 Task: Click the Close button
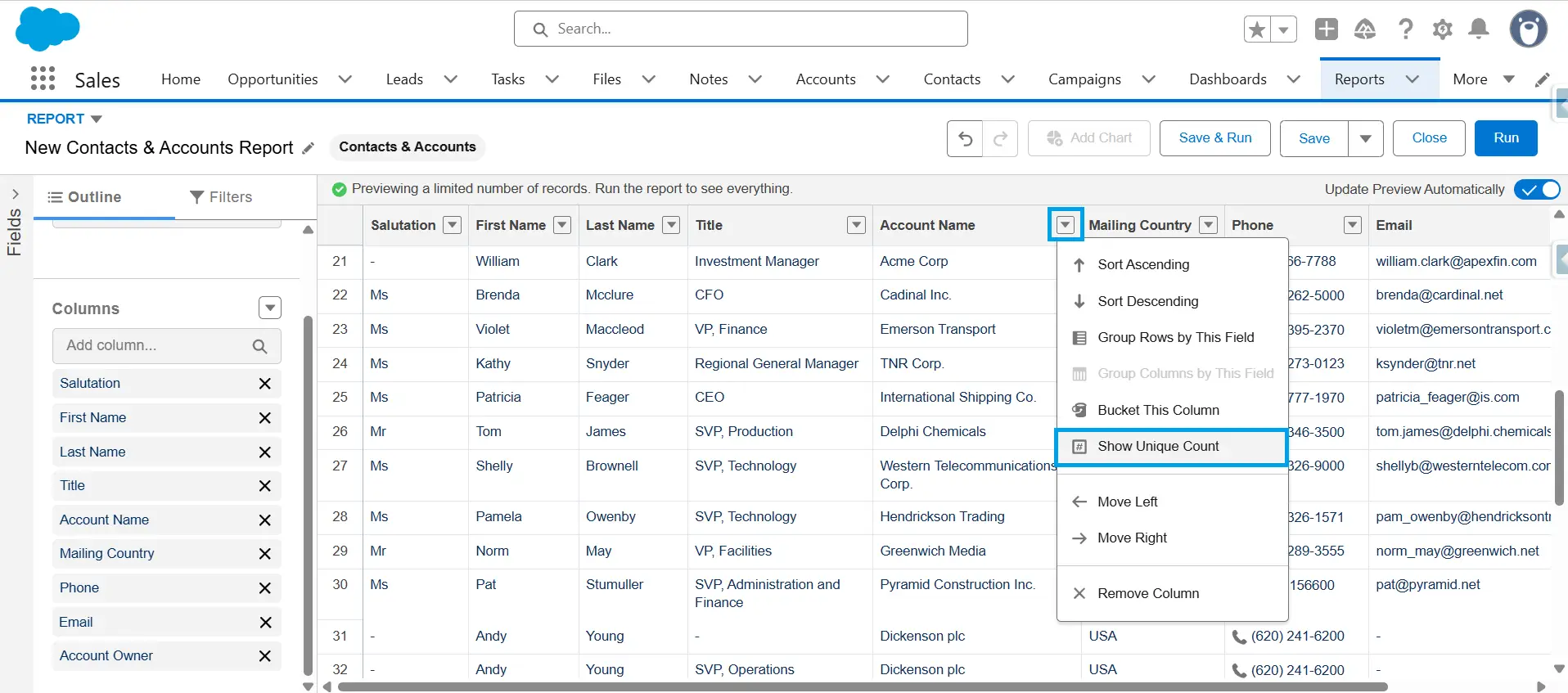coord(1429,138)
